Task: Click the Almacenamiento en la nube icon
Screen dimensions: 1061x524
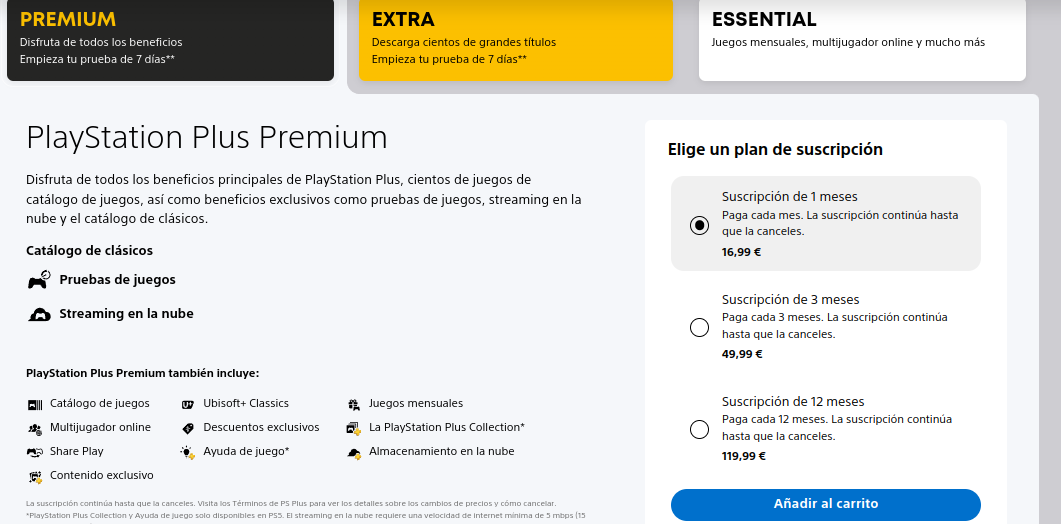Action: point(354,452)
